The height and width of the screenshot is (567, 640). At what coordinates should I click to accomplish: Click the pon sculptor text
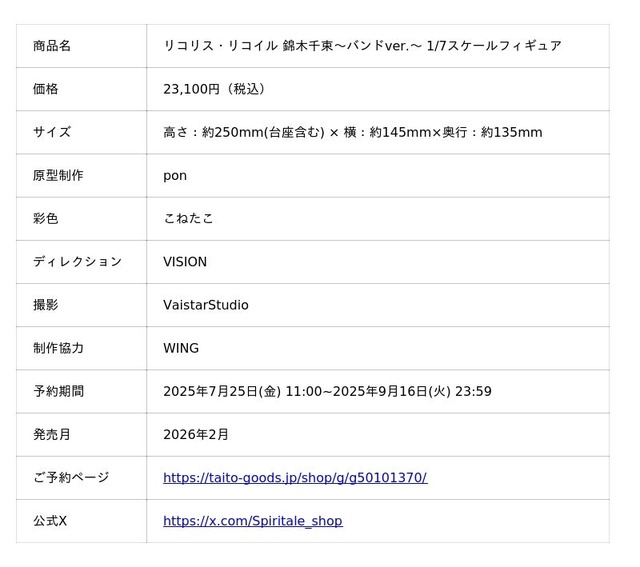[x=175, y=176]
